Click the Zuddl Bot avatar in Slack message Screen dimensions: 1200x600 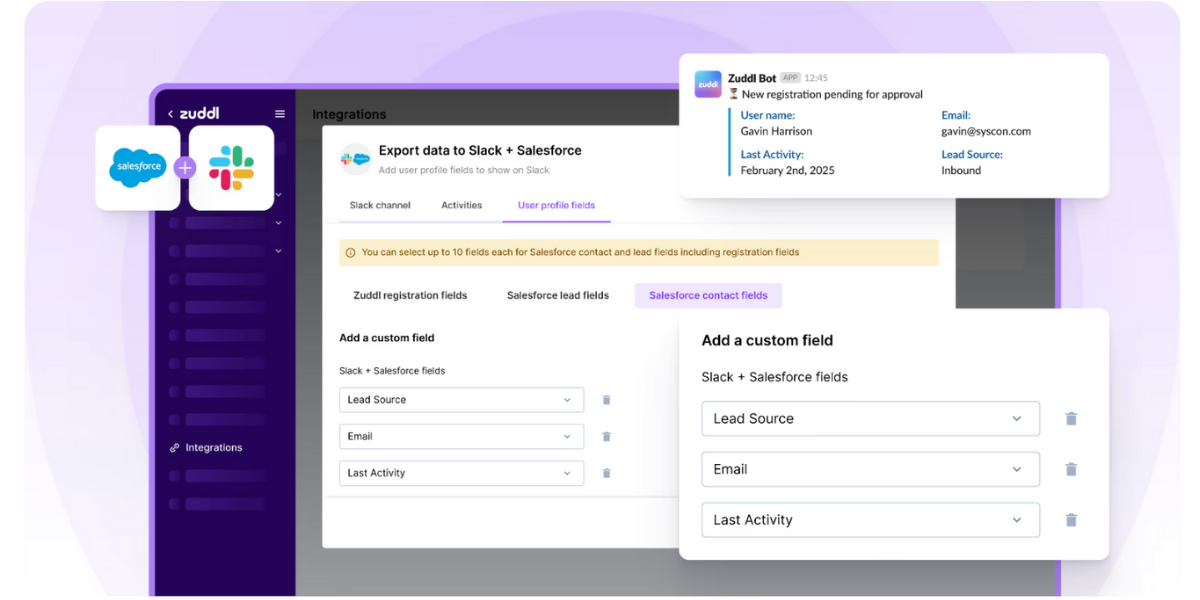click(708, 84)
